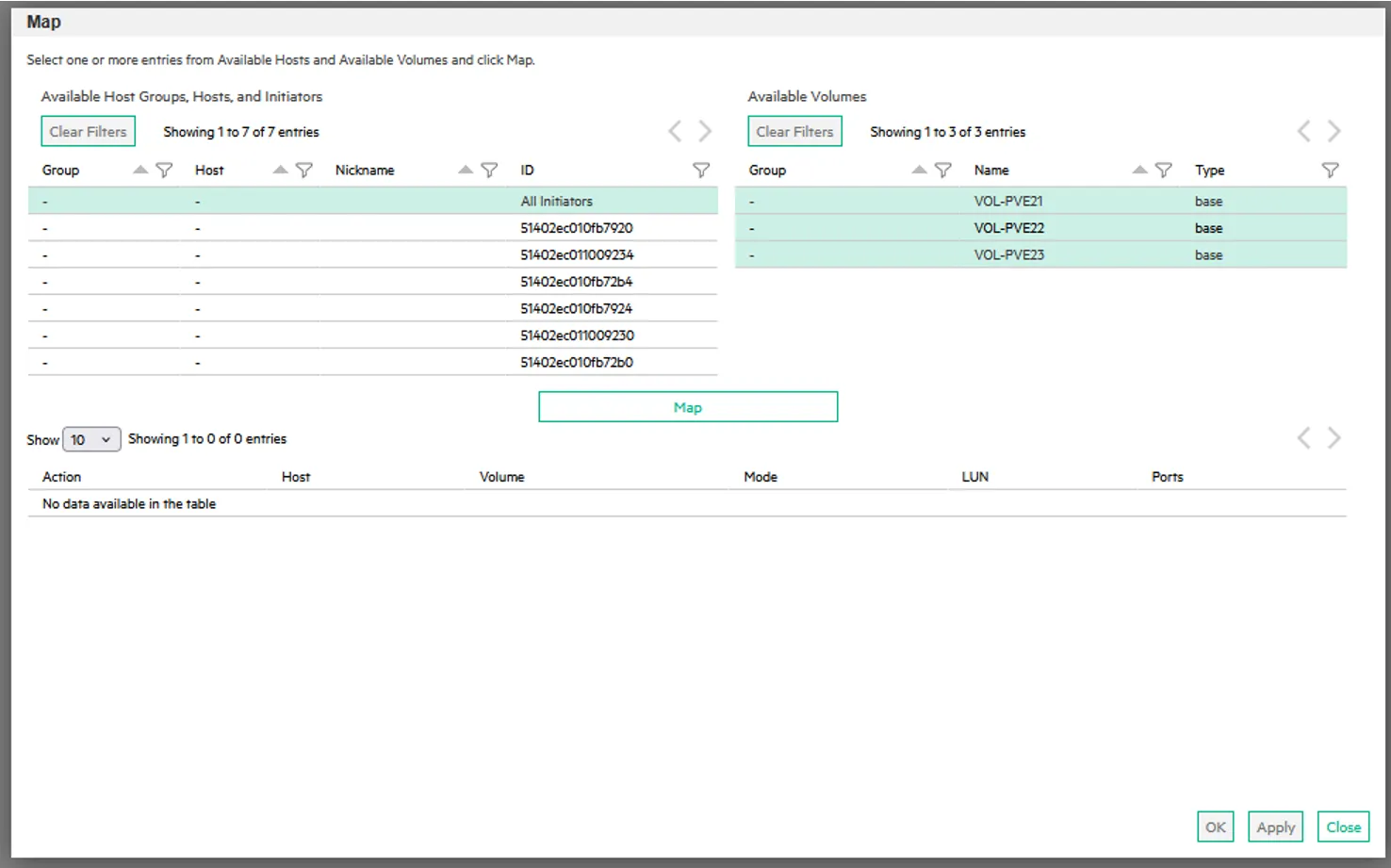Go to next page of mapping table
Screen dimensions: 1391x868
point(1334,438)
